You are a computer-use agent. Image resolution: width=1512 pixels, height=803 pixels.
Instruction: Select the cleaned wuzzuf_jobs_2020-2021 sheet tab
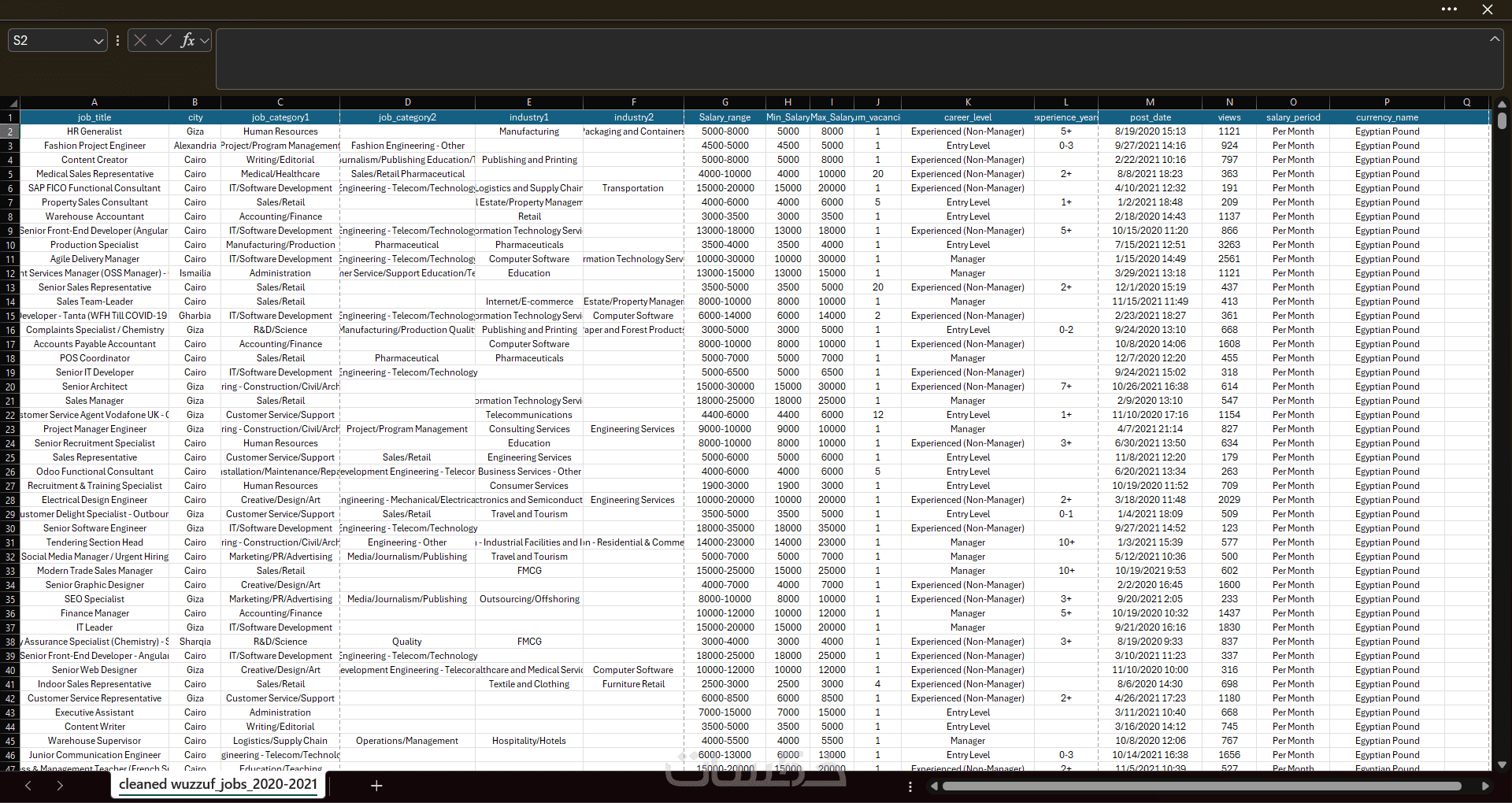coord(218,784)
